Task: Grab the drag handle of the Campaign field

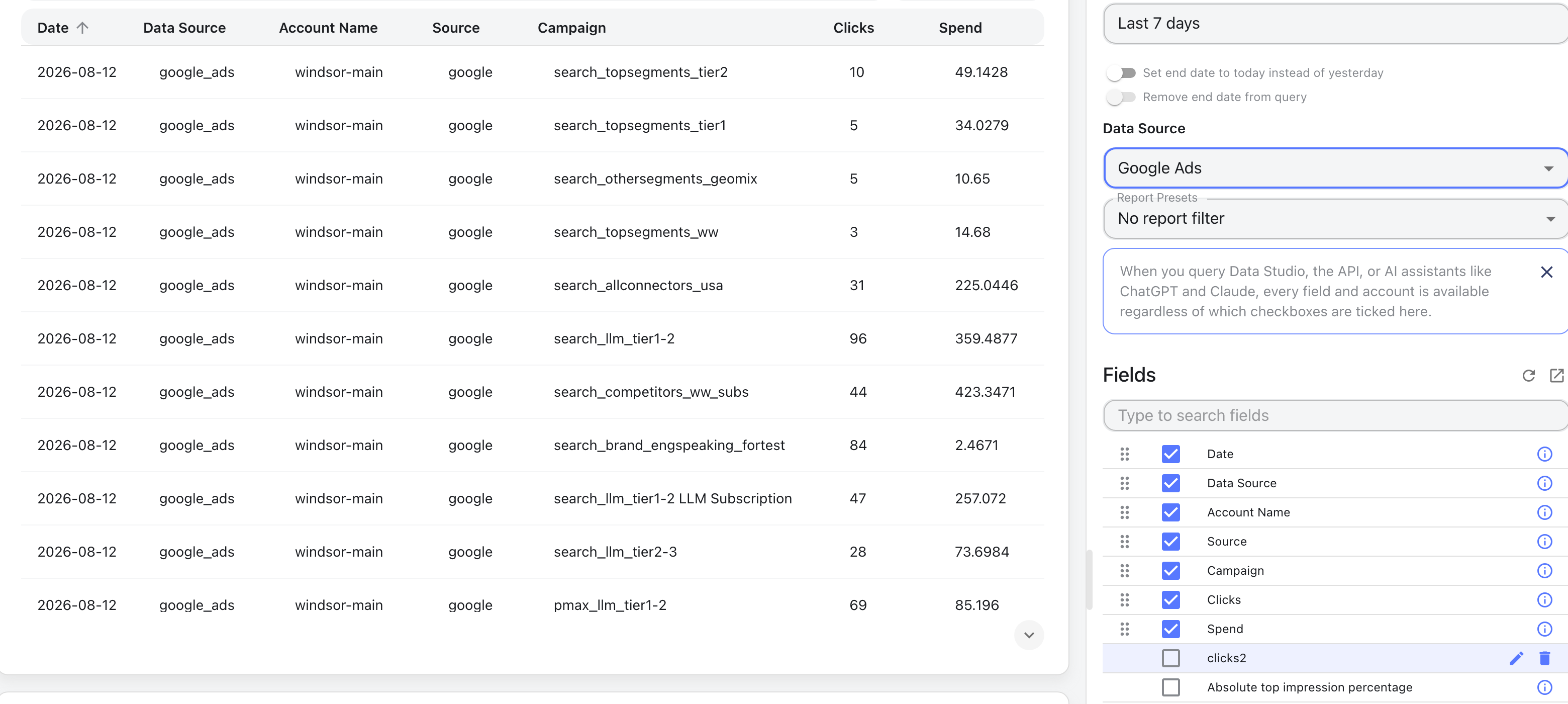Action: [1124, 571]
